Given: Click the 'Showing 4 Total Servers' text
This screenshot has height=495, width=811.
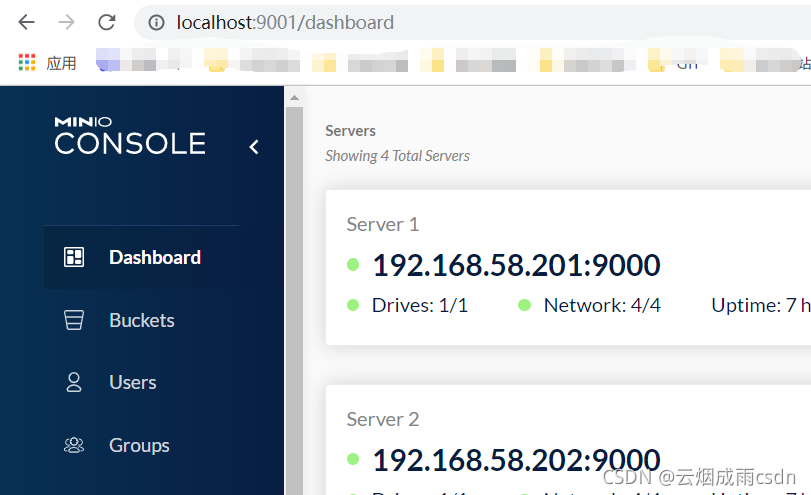Looking at the screenshot, I should click(397, 156).
